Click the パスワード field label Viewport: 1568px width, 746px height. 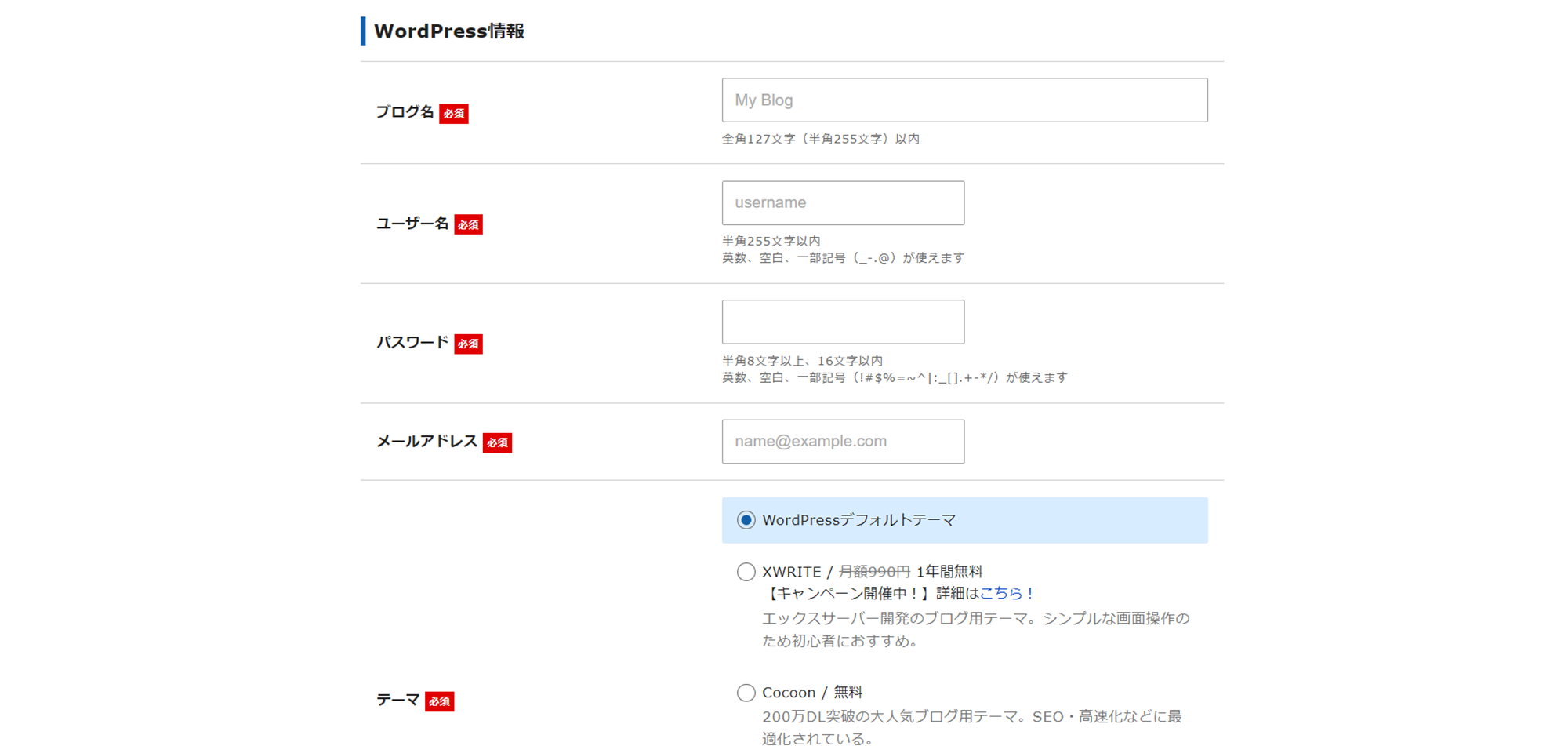coord(412,343)
